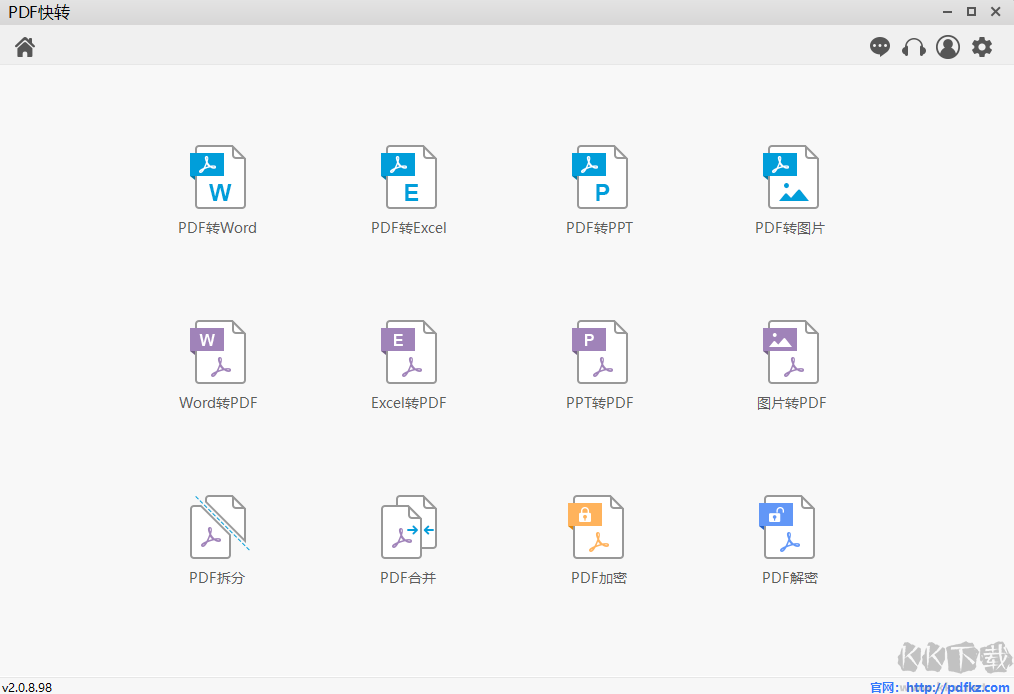1014x694 pixels.
Task: Choose the Word转PDF conversion icon
Action: pos(218,352)
